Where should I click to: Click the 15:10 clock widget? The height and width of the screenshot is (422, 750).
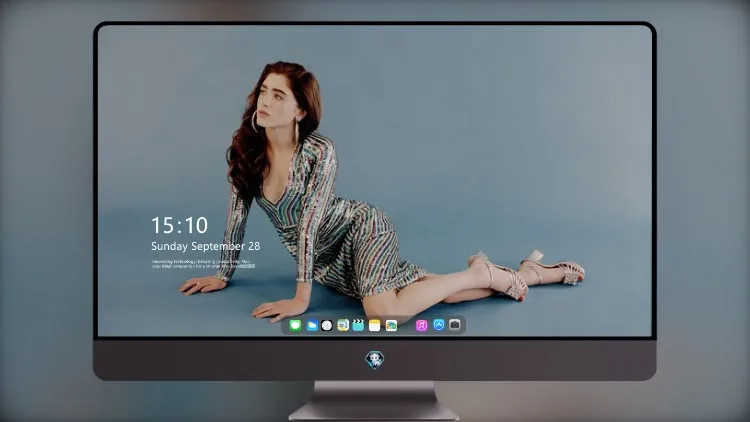179,225
